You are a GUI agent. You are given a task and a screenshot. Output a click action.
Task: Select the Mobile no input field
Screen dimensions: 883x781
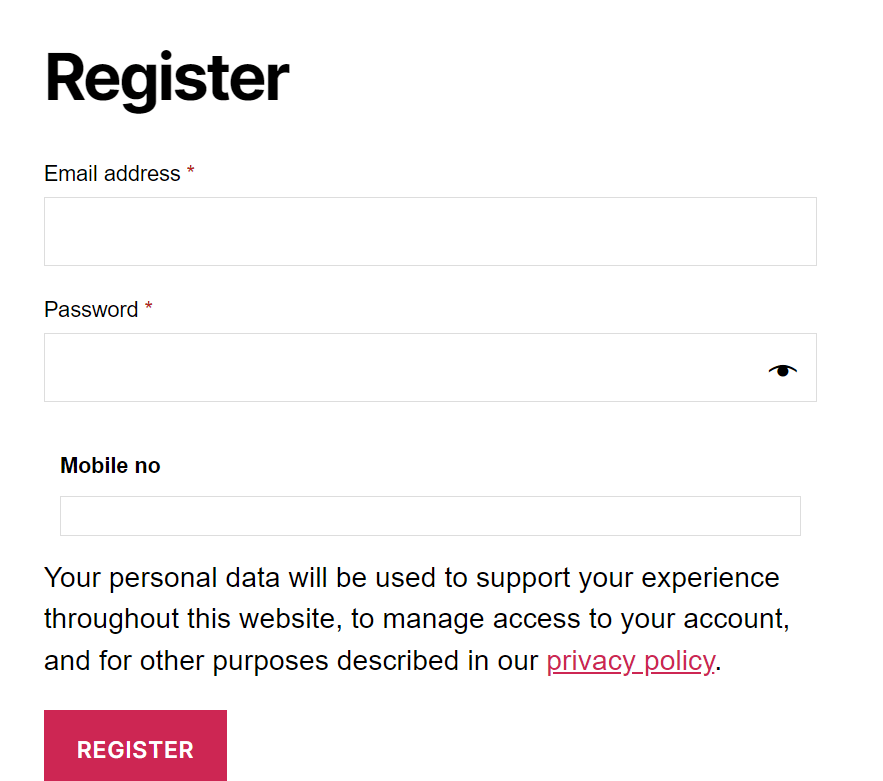pyautogui.click(x=430, y=516)
